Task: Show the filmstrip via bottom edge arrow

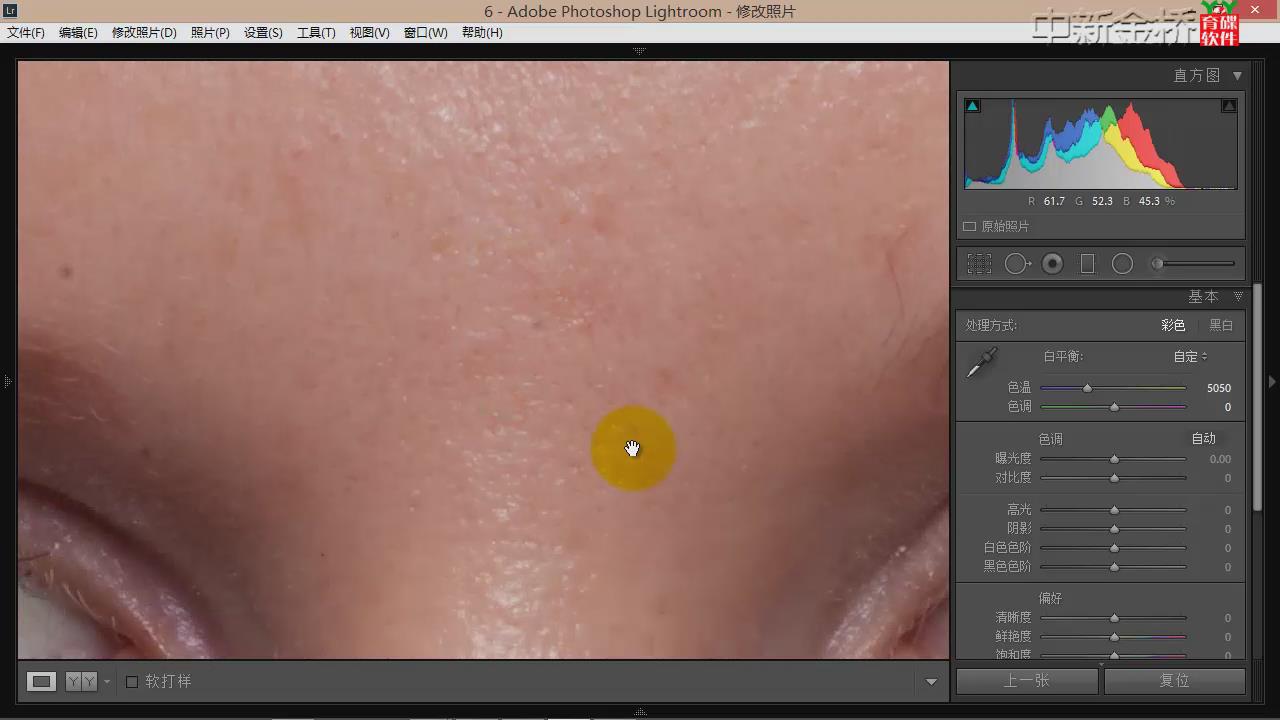Action: pyautogui.click(x=639, y=712)
